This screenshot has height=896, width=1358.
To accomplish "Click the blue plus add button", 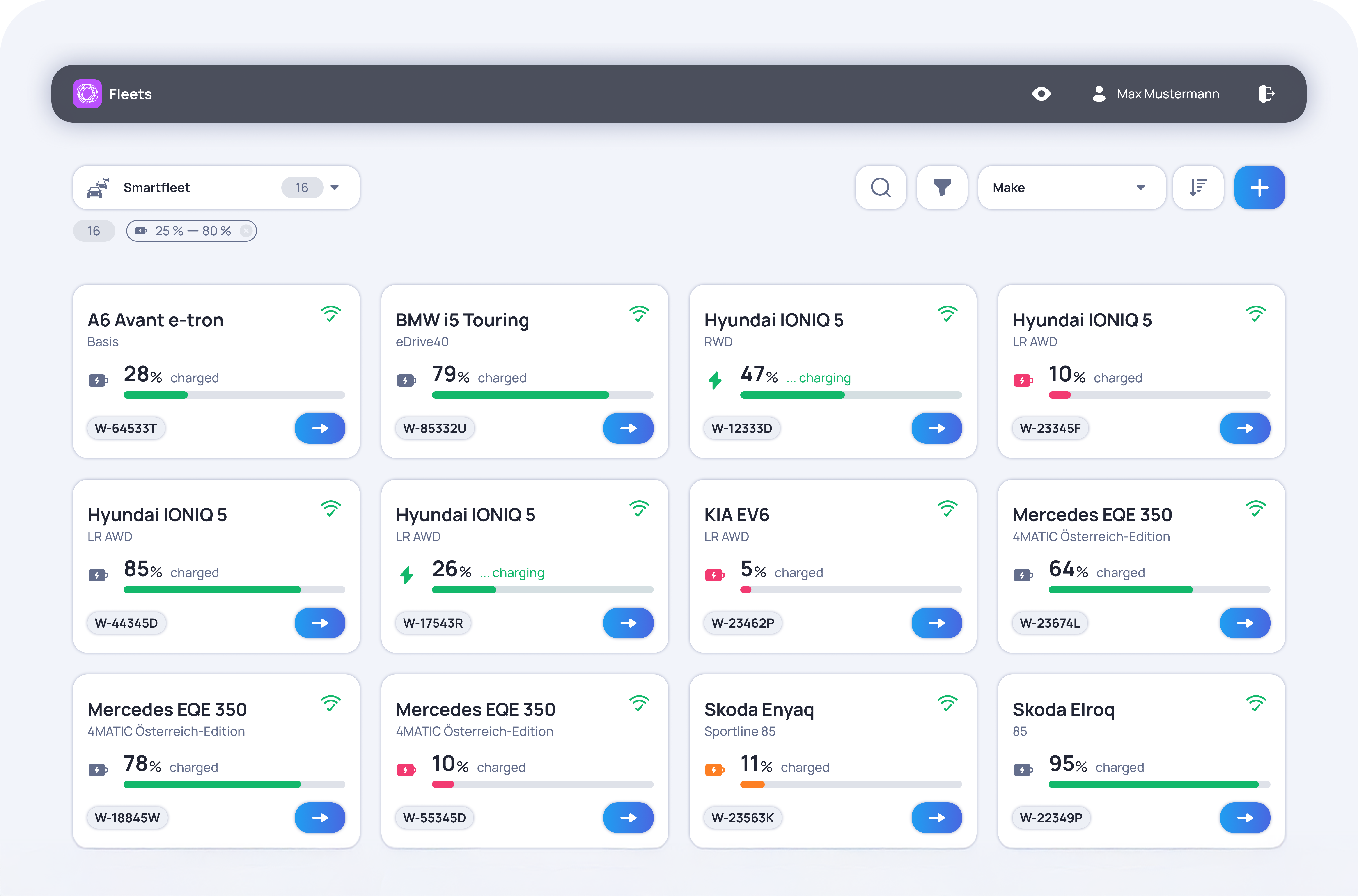I will point(1259,188).
